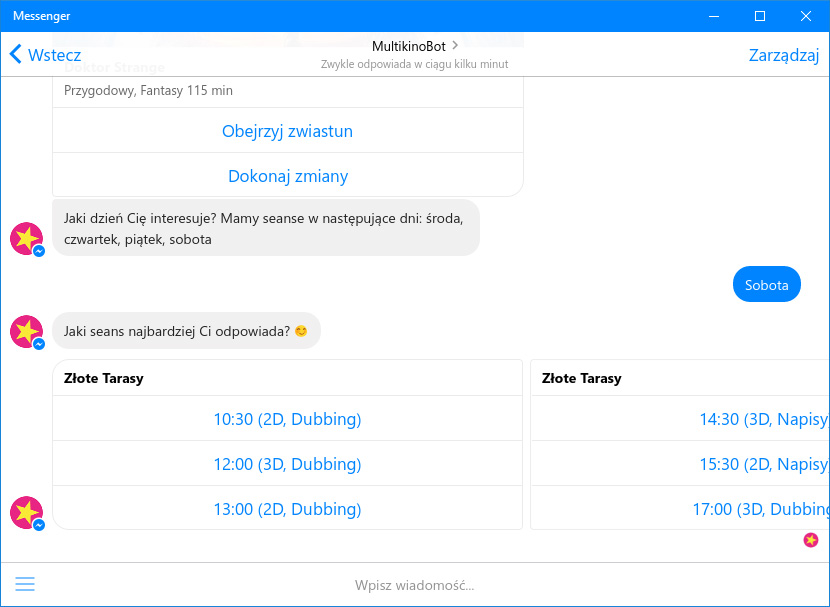Click the 'Przygodowy, Fantasy 115 min' text

[148, 90]
